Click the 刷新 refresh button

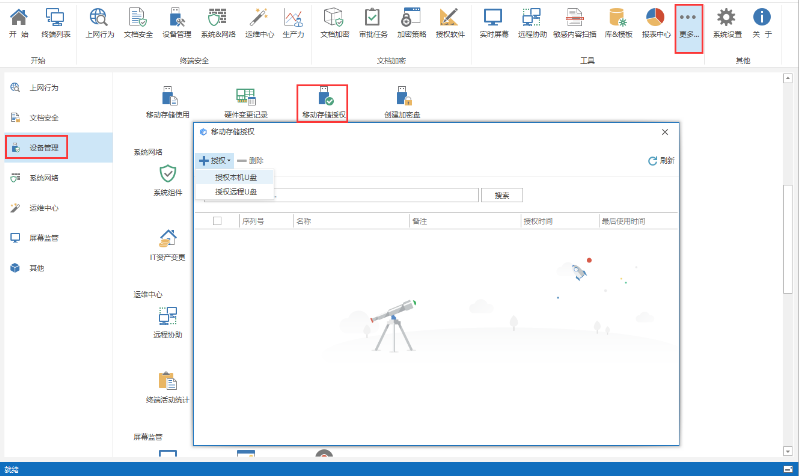[x=661, y=161]
